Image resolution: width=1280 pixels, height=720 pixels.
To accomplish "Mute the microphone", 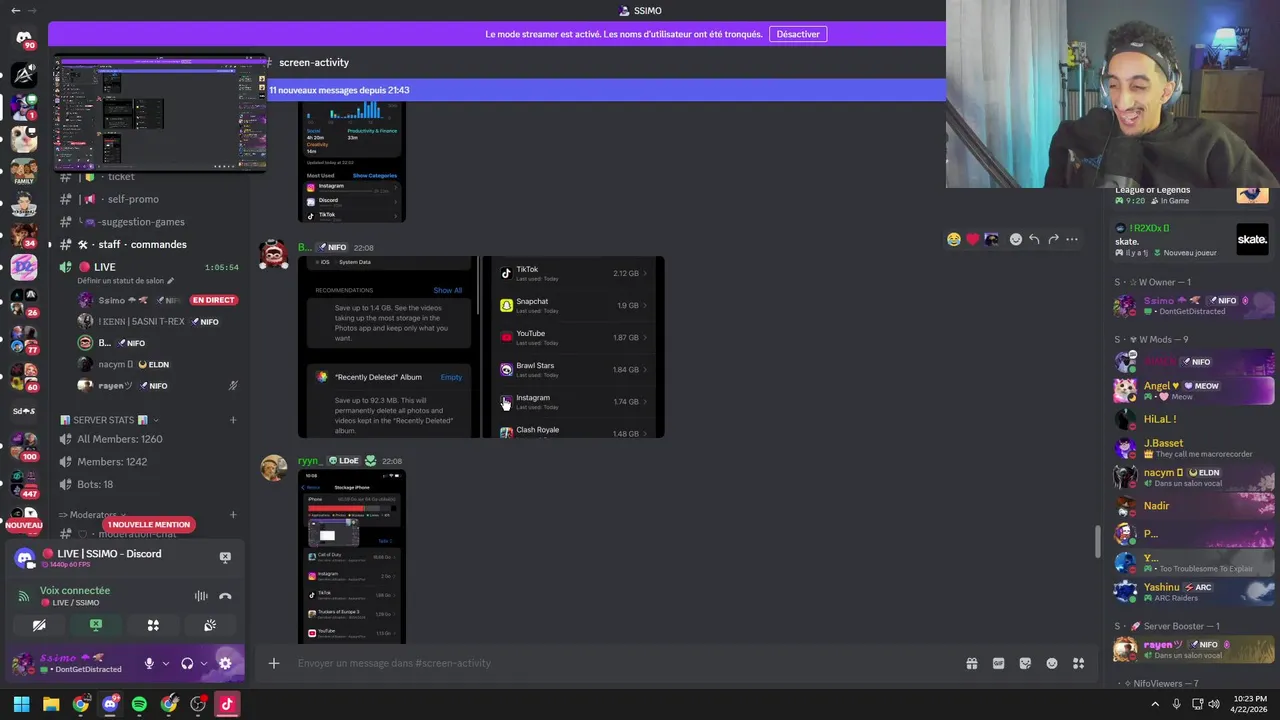I will [x=149, y=663].
